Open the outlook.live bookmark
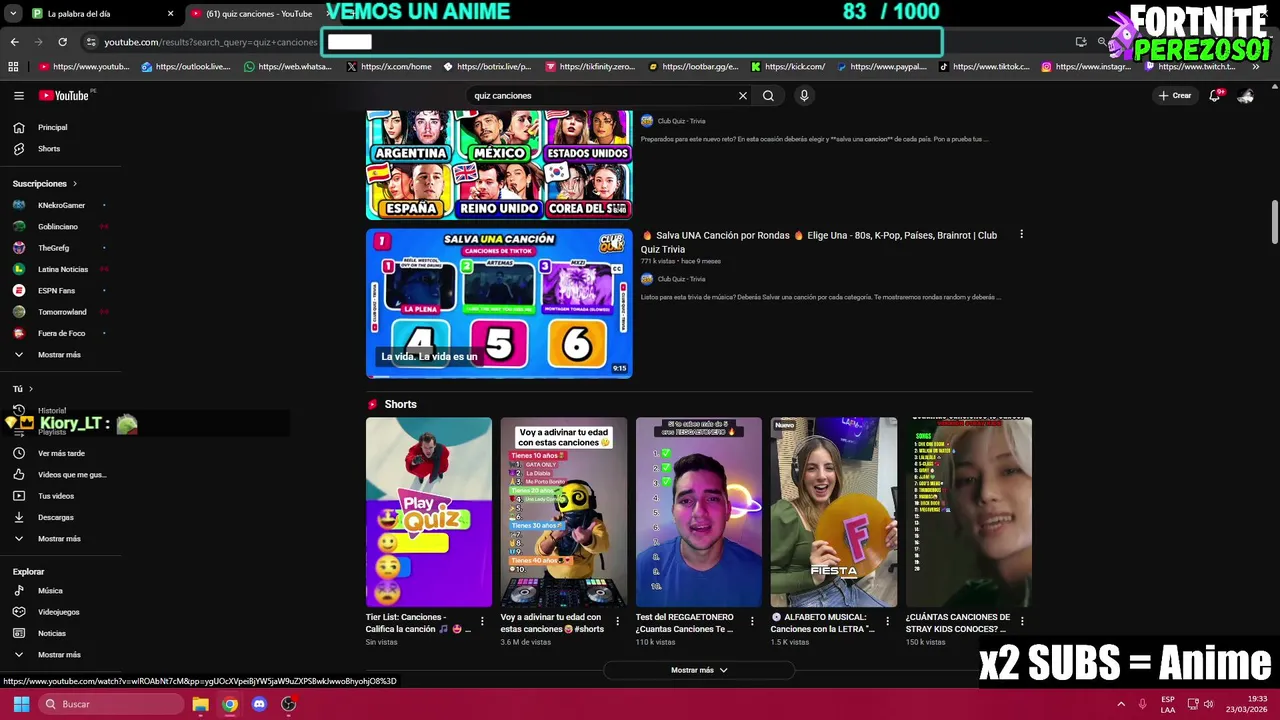 pos(186,67)
